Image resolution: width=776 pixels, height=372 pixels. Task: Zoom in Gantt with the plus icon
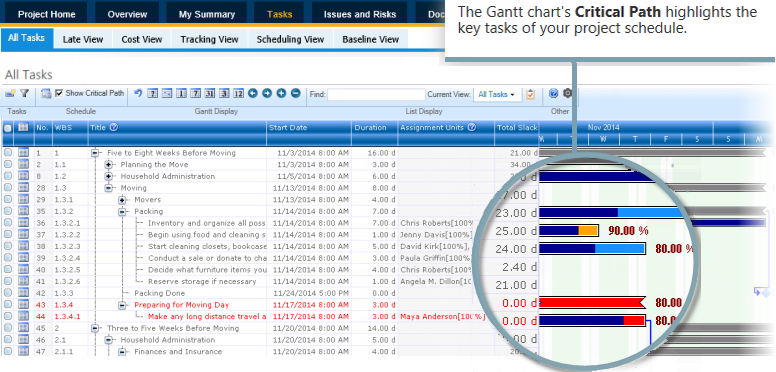click(281, 93)
